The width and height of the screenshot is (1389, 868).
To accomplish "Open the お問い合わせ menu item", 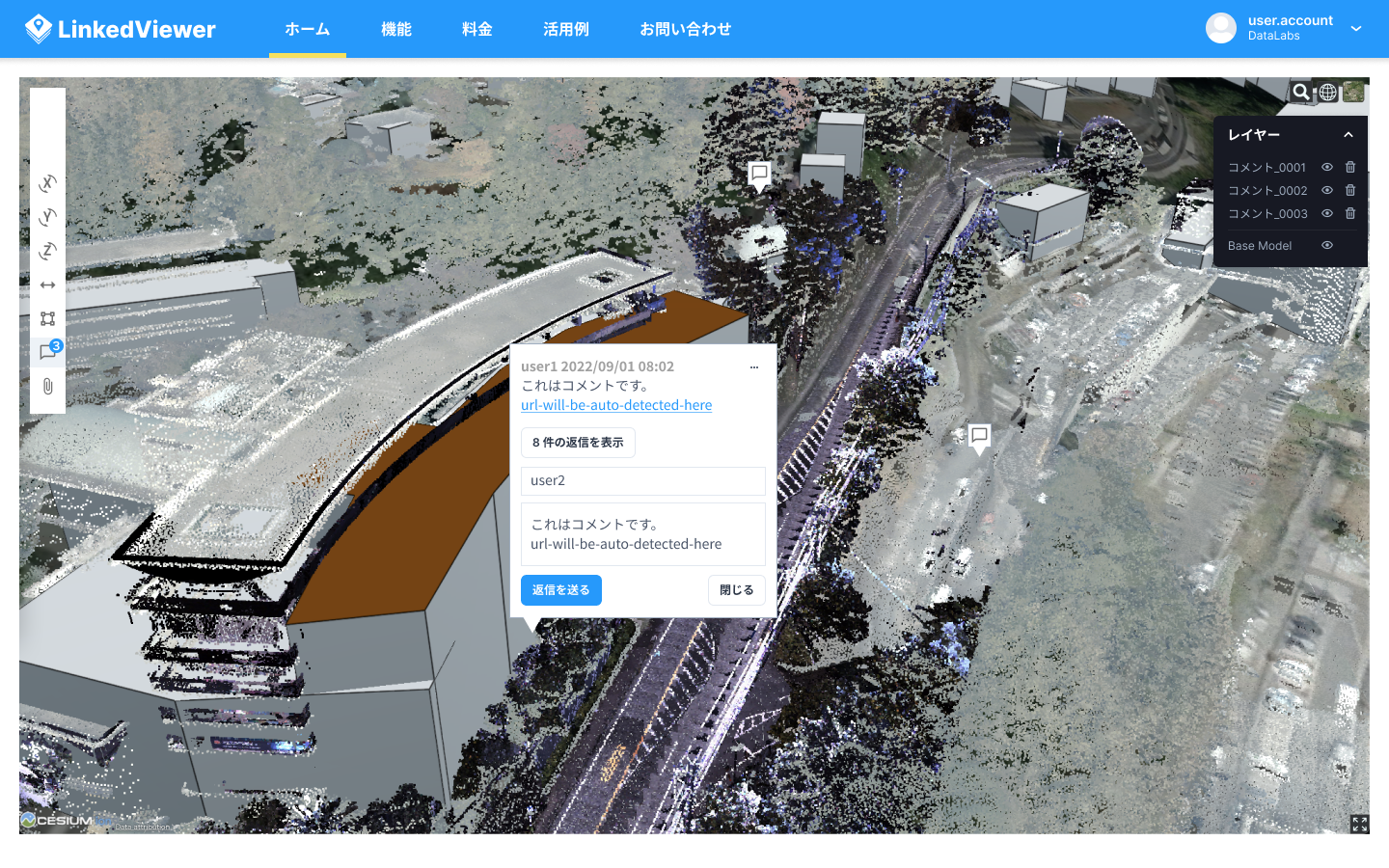I will click(686, 29).
